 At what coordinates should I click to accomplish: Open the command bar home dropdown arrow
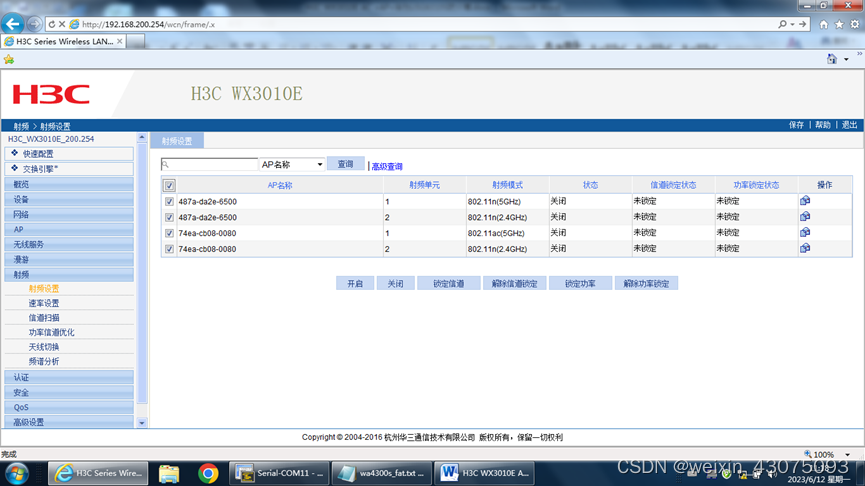846,59
